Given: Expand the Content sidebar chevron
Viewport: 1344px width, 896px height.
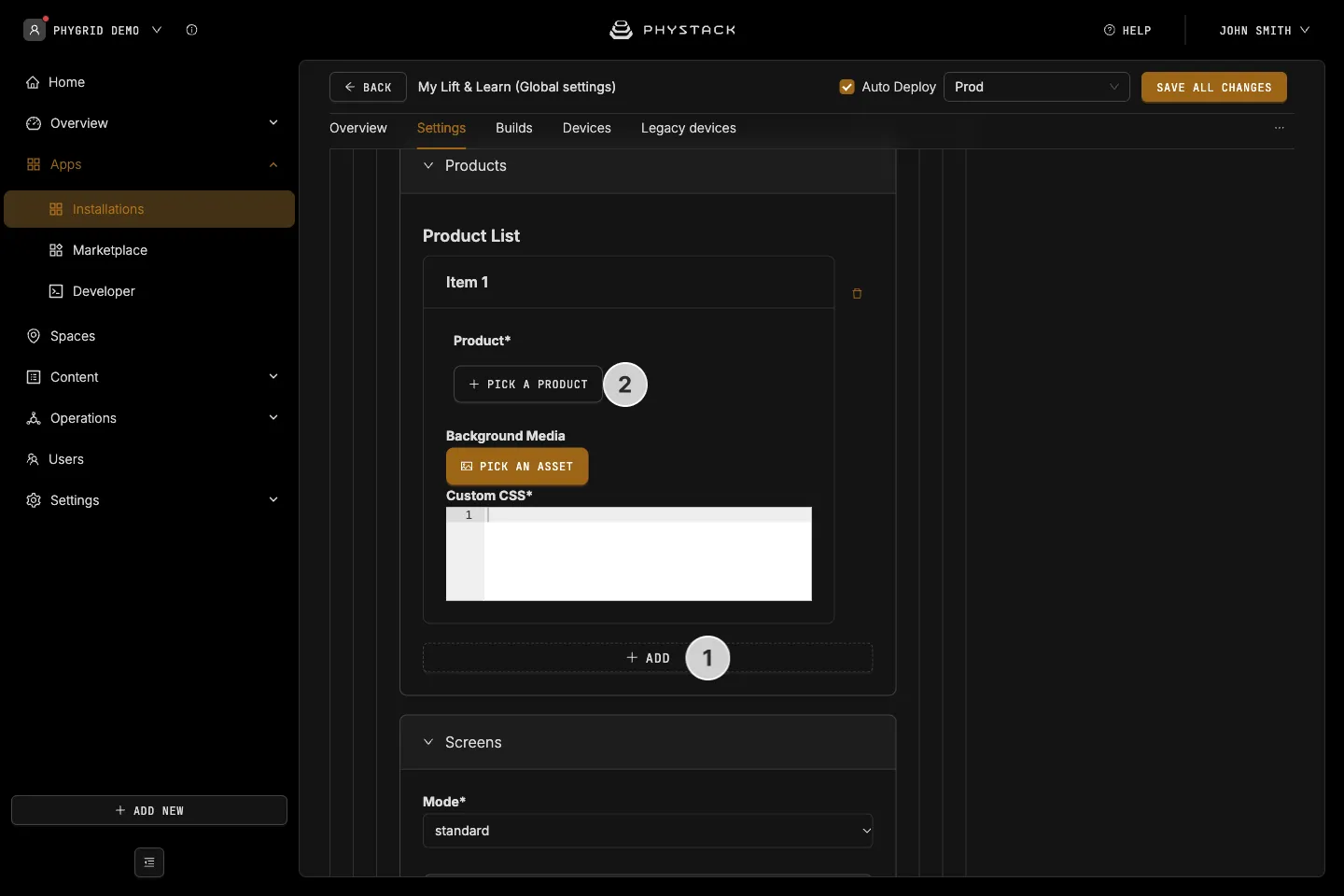Looking at the screenshot, I should click(273, 376).
